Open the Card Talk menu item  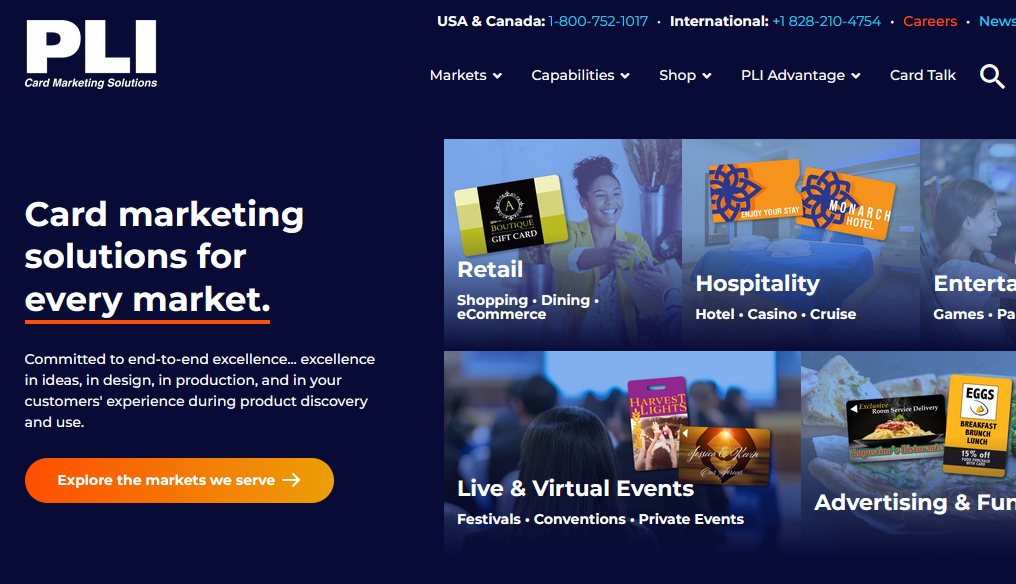click(923, 75)
